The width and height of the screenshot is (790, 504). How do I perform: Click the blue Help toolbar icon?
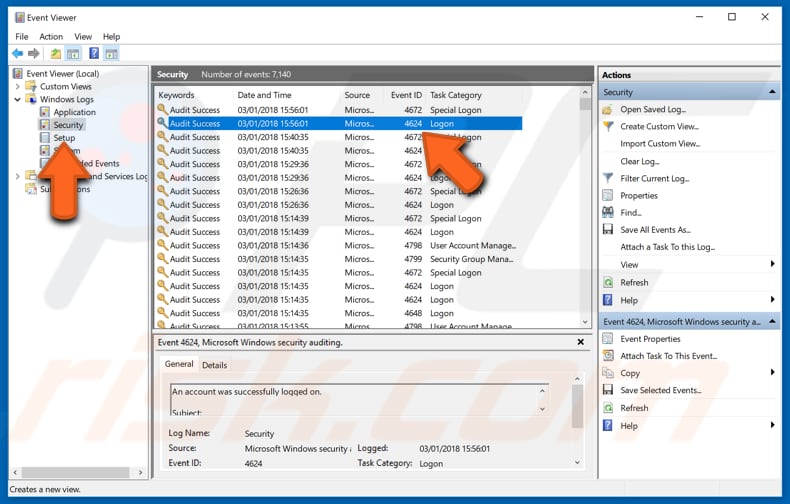94,53
